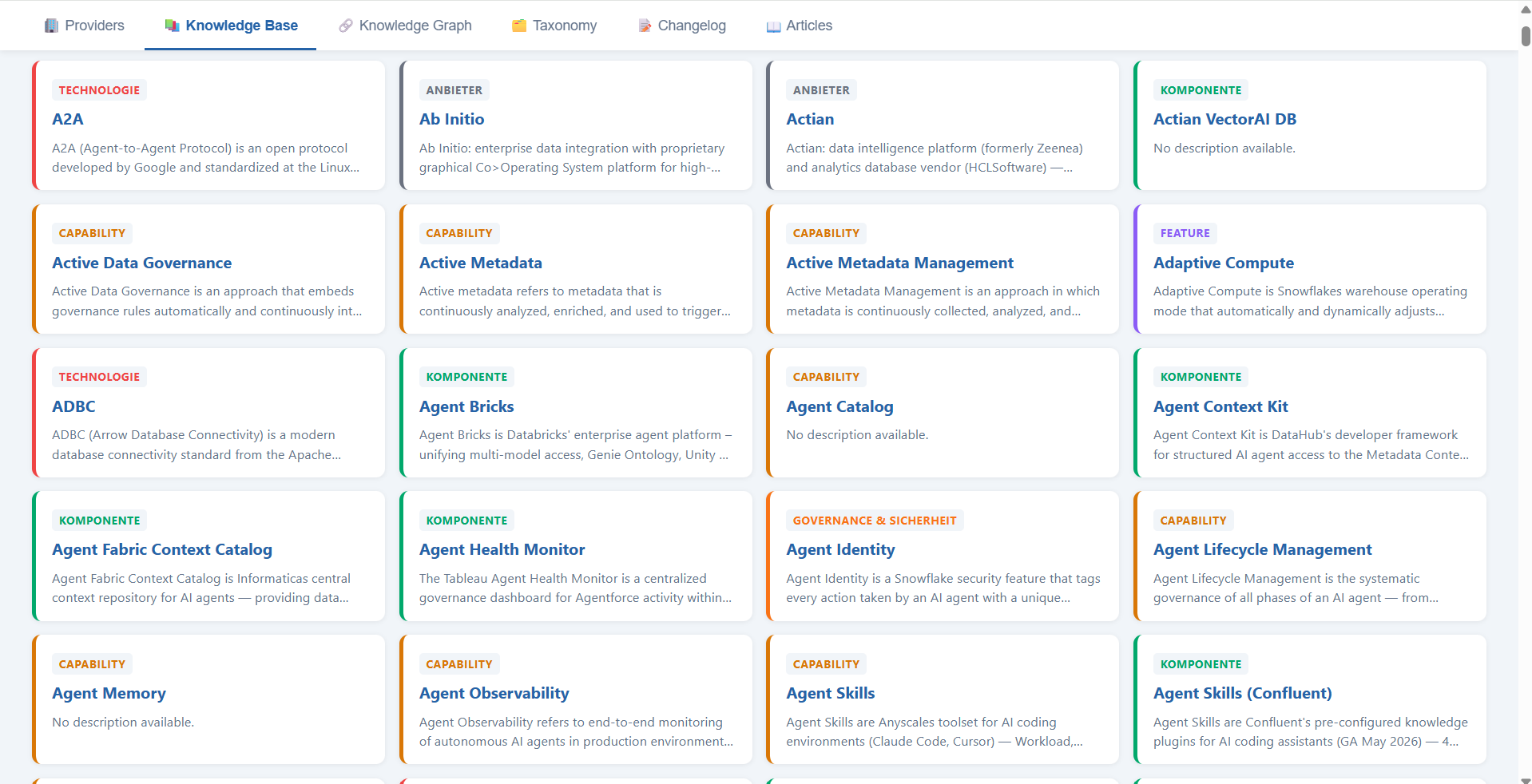
Task: Open the Agent Health Monitor entry
Action: 502,549
